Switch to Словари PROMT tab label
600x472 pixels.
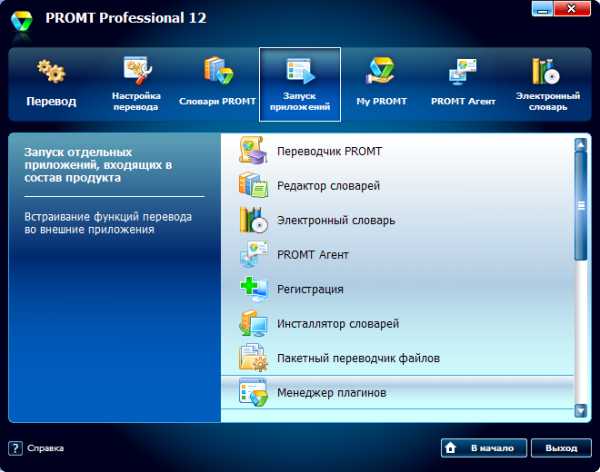(x=217, y=101)
